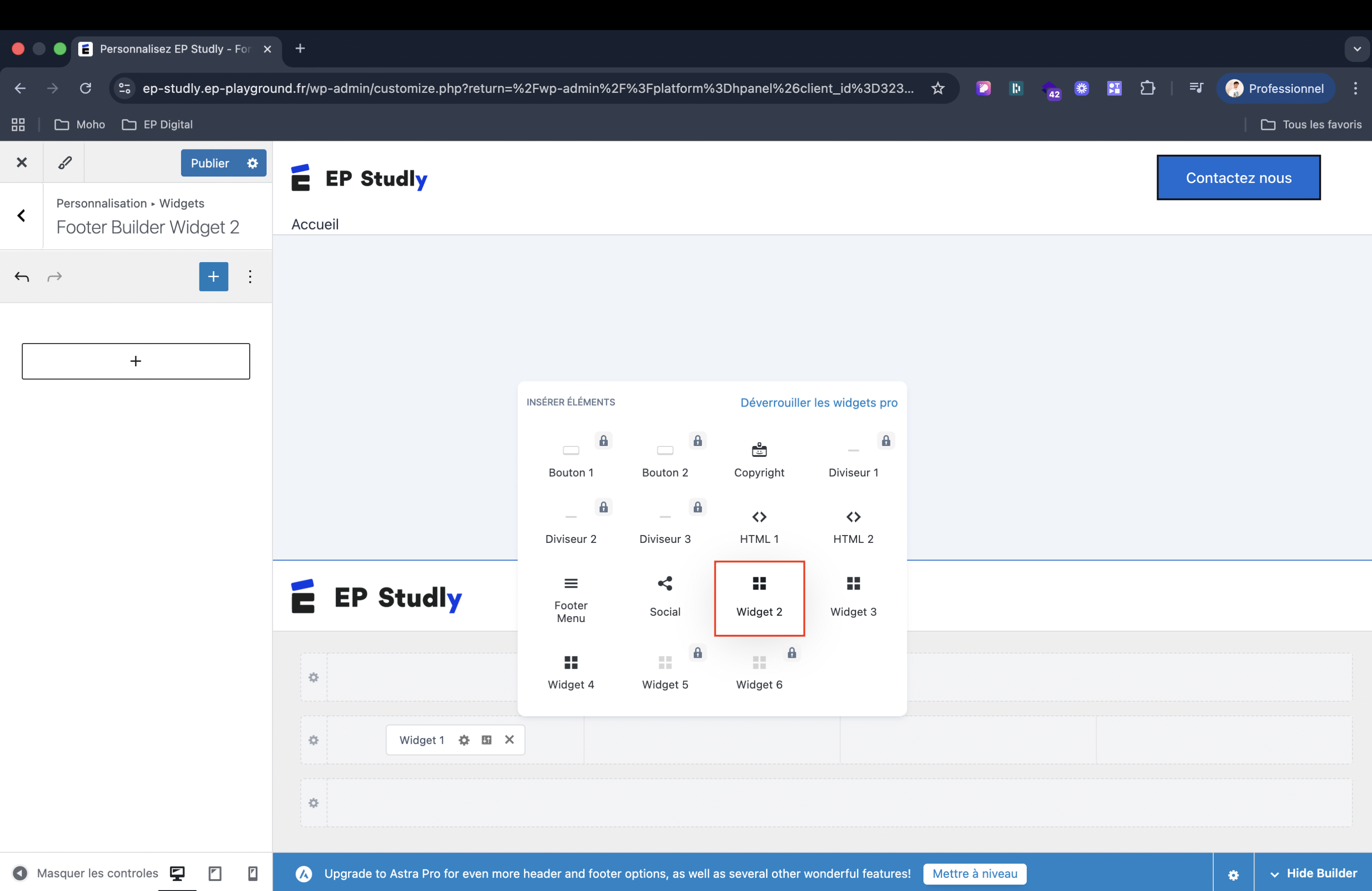Go back from Footer Builder Widget 2
The width and height of the screenshot is (1372, 891).
[x=21, y=216]
